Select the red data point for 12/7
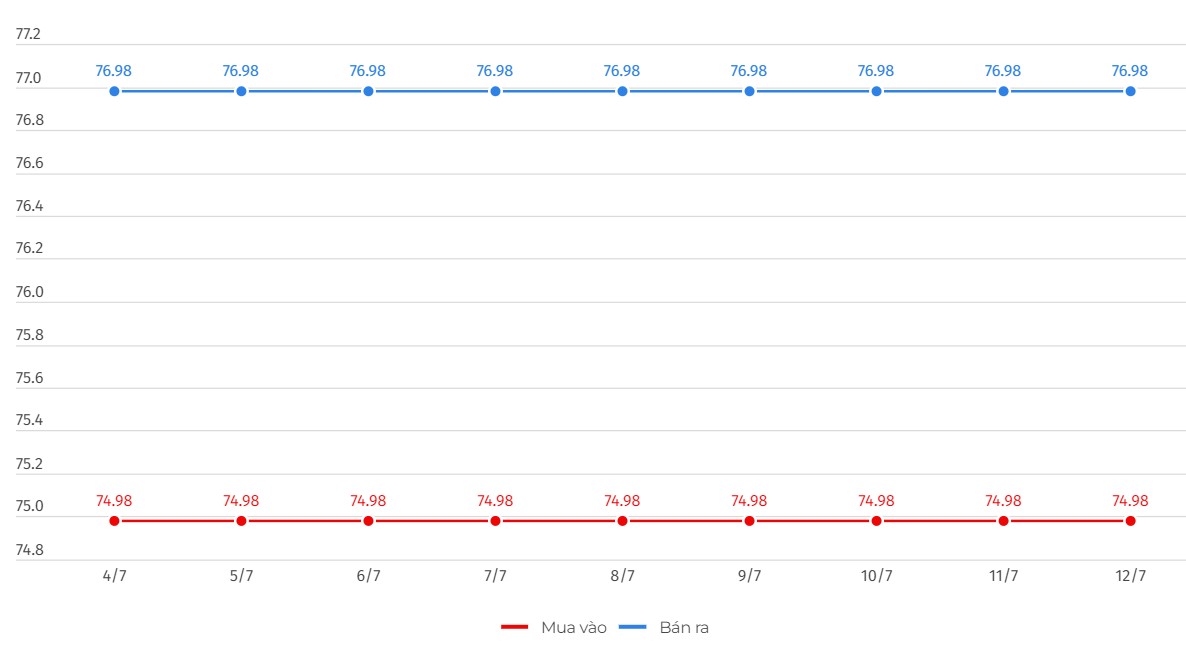This screenshot has height=657, width=1186. pos(1130,521)
